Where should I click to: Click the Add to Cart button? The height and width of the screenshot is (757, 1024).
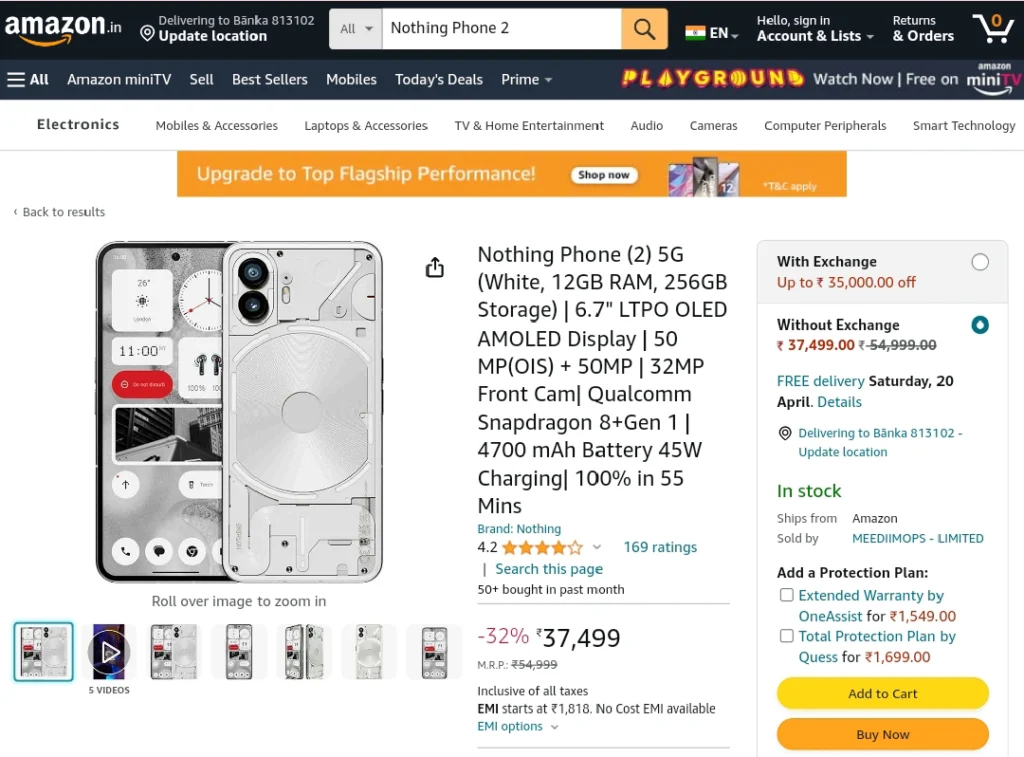tap(882, 693)
